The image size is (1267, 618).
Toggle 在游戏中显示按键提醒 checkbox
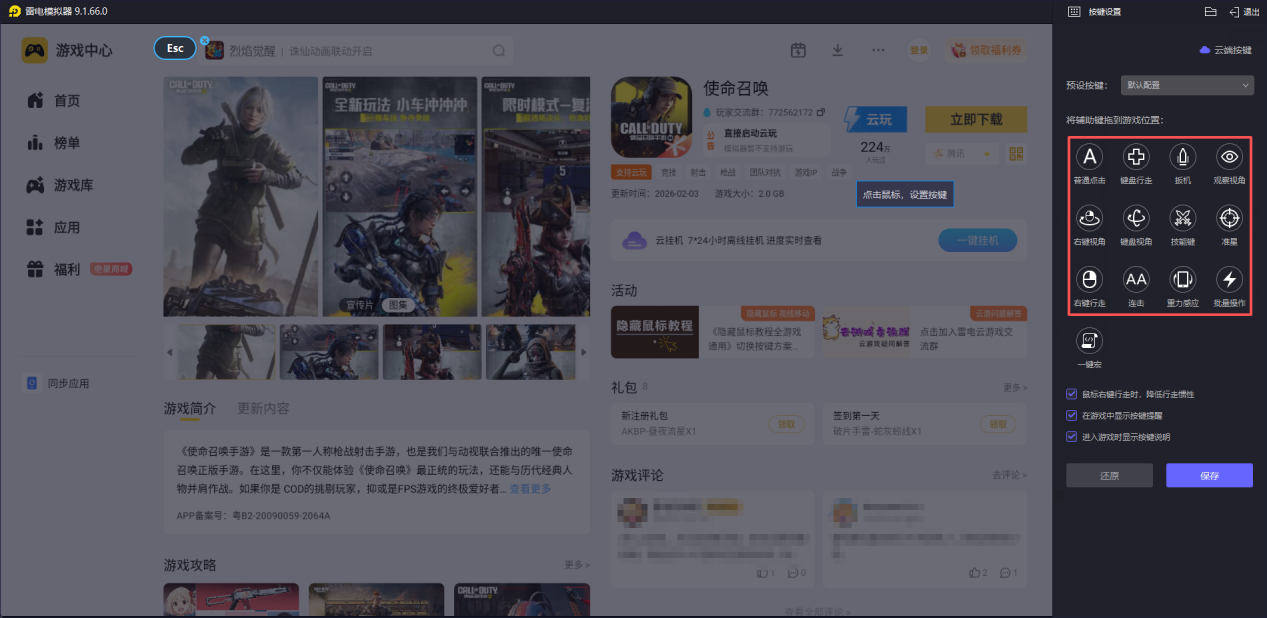(1072, 415)
